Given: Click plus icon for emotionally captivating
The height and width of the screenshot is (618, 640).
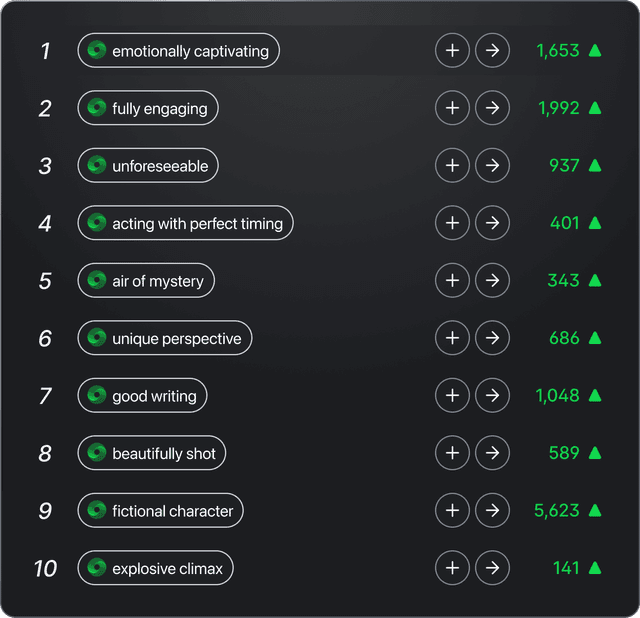Looking at the screenshot, I should click(x=452, y=51).
